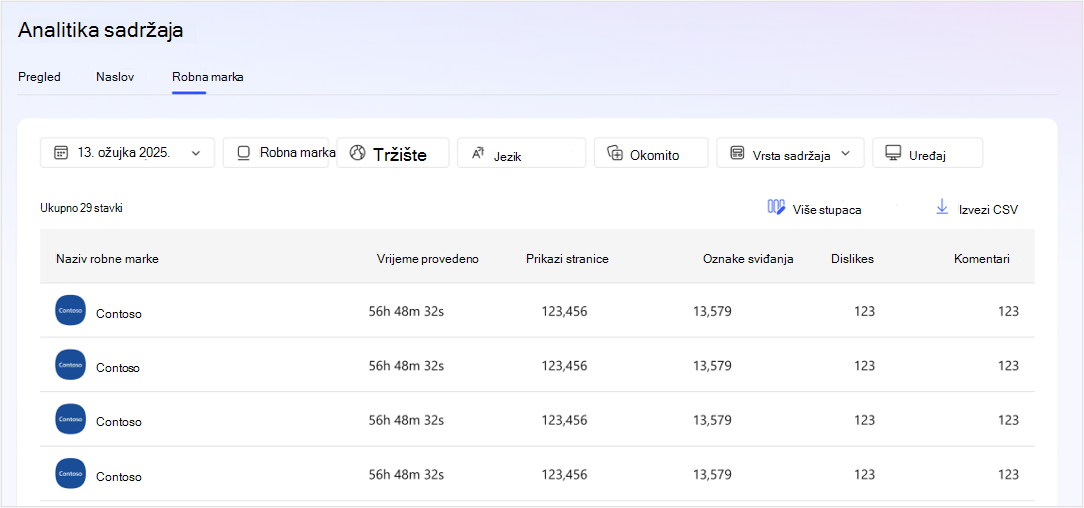Sort by Dislikes column header

pyautogui.click(x=852, y=259)
